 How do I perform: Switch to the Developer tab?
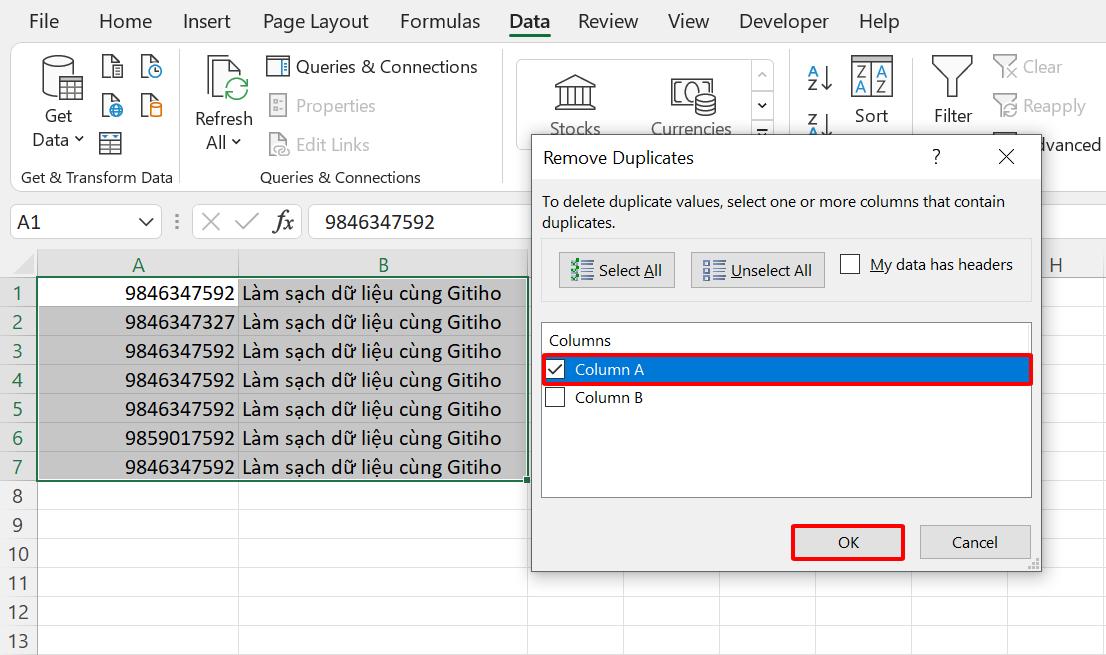coord(784,21)
